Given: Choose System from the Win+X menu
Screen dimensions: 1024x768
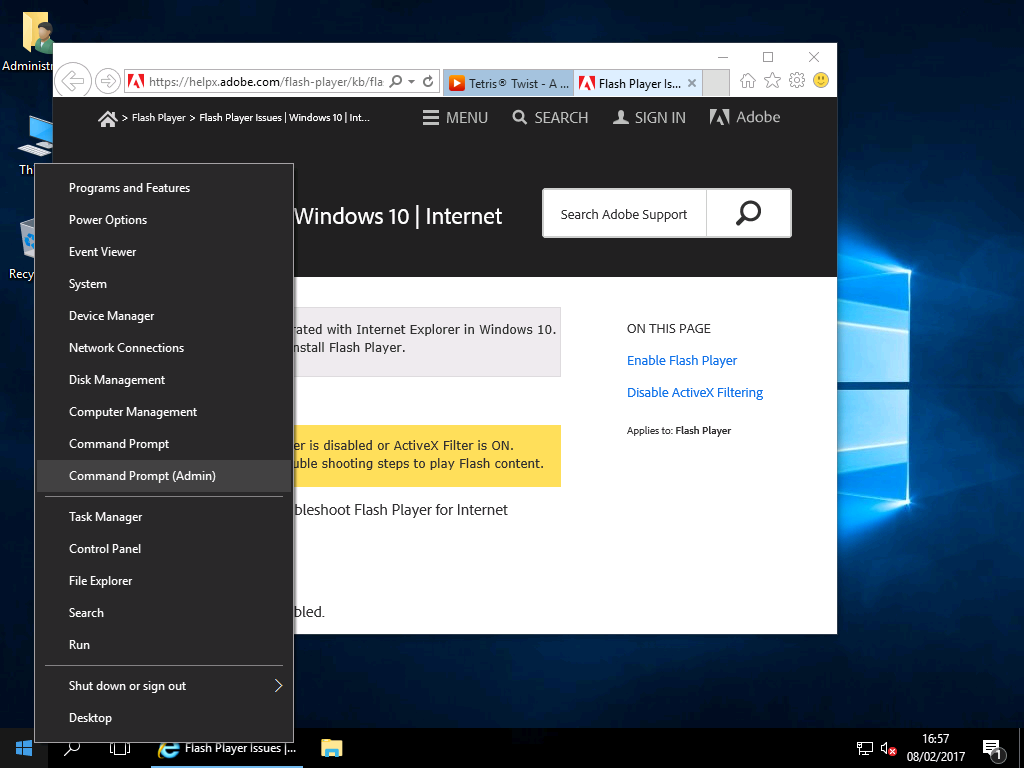Looking at the screenshot, I should pyautogui.click(x=163, y=284).
